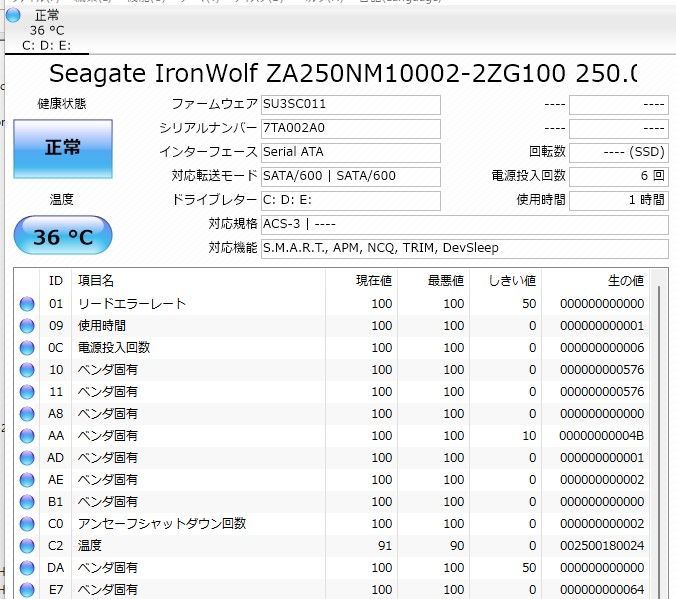Image resolution: width=676 pixels, height=599 pixels.
Task: Click status icon for row C0 アンセーフシャットダウン回数
Action: tap(27, 524)
